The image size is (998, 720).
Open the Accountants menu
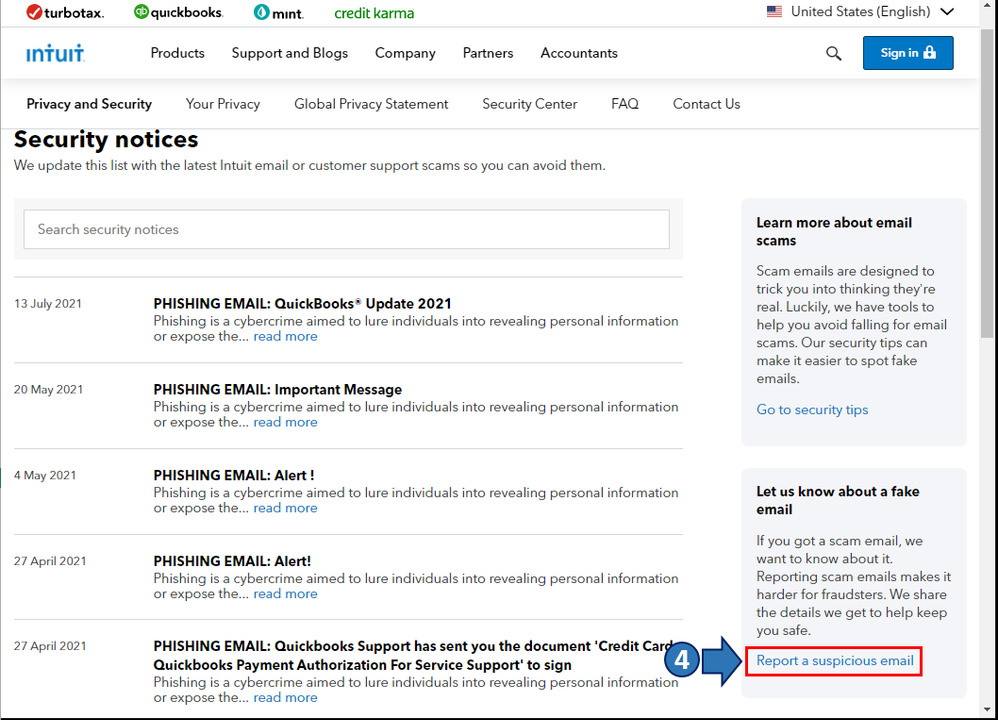click(x=579, y=53)
